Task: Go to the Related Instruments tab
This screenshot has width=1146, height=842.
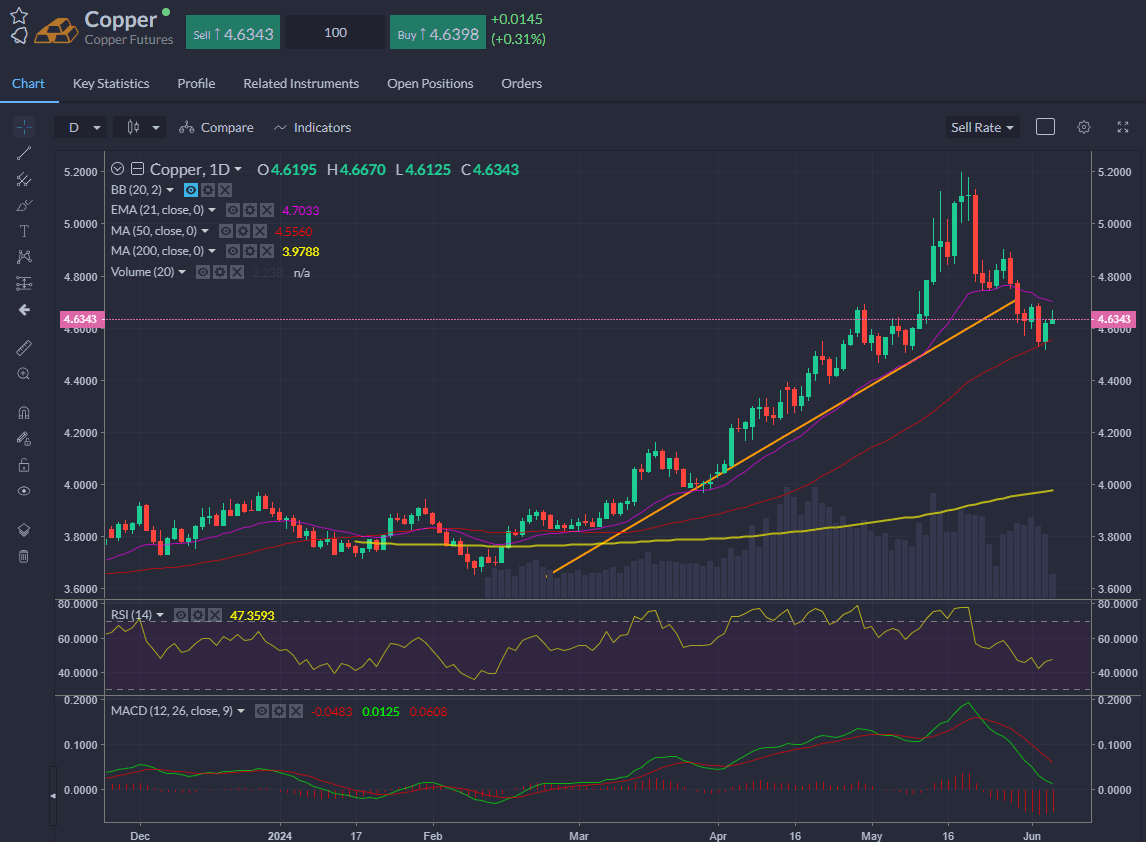Action: tap(301, 83)
